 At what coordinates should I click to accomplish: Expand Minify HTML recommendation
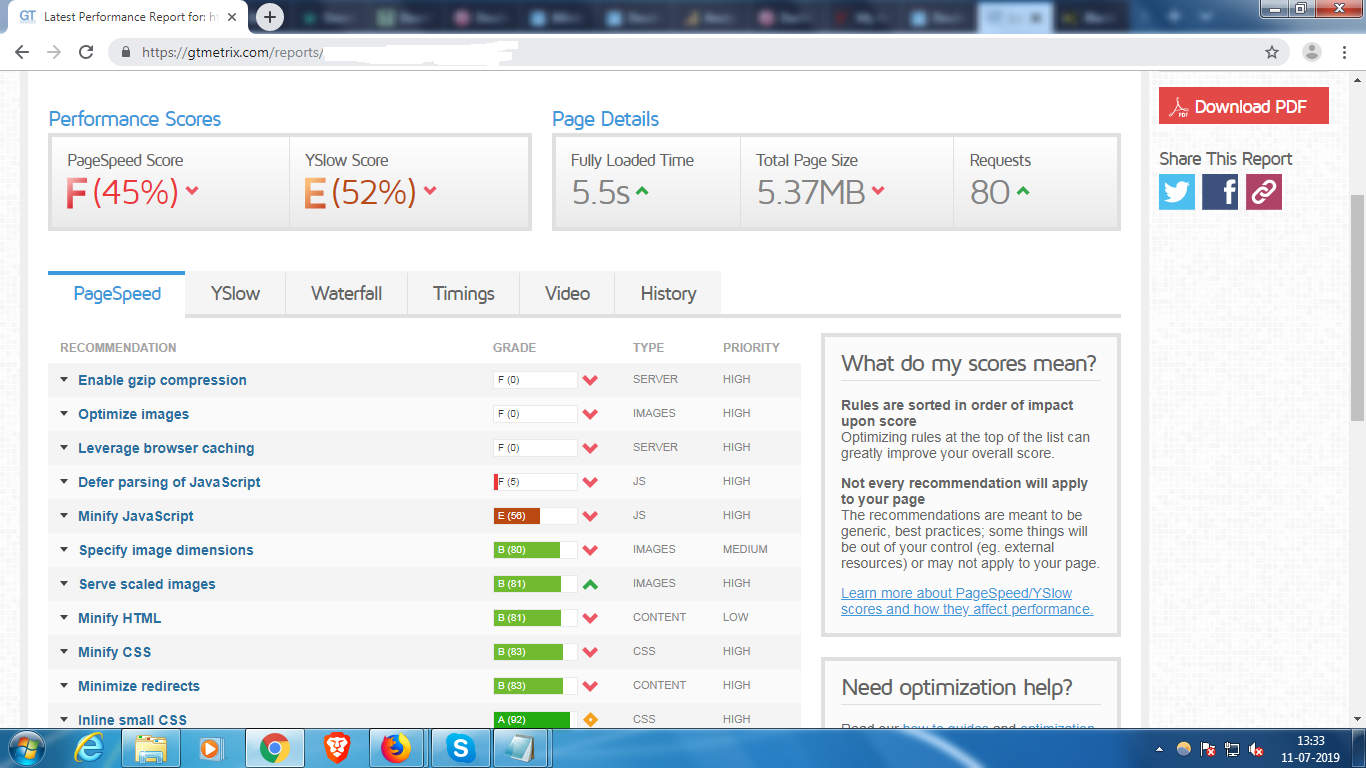pyautogui.click(x=64, y=618)
